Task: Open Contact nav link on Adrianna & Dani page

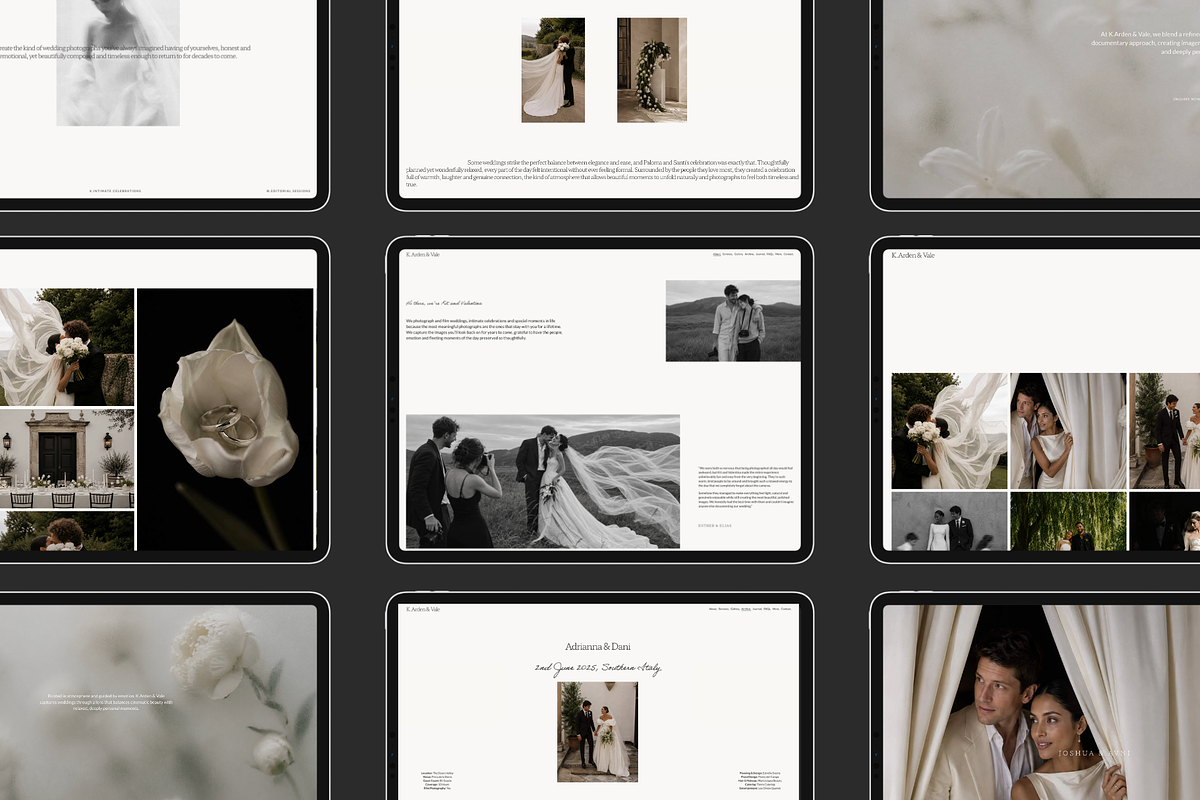Action: (786, 609)
